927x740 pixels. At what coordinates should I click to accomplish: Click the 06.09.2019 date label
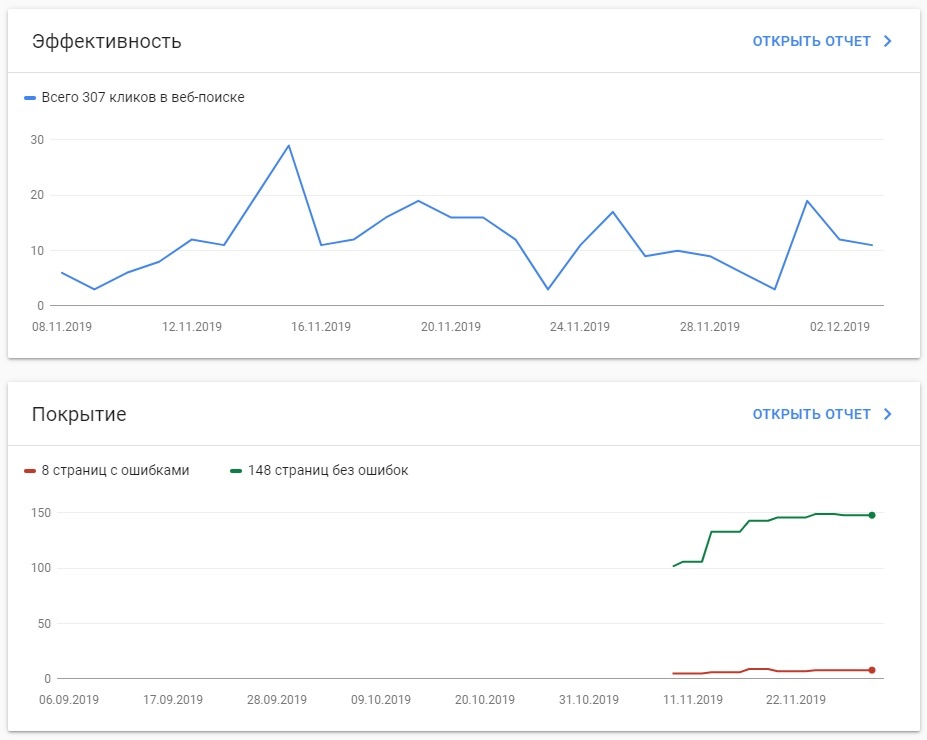69,700
